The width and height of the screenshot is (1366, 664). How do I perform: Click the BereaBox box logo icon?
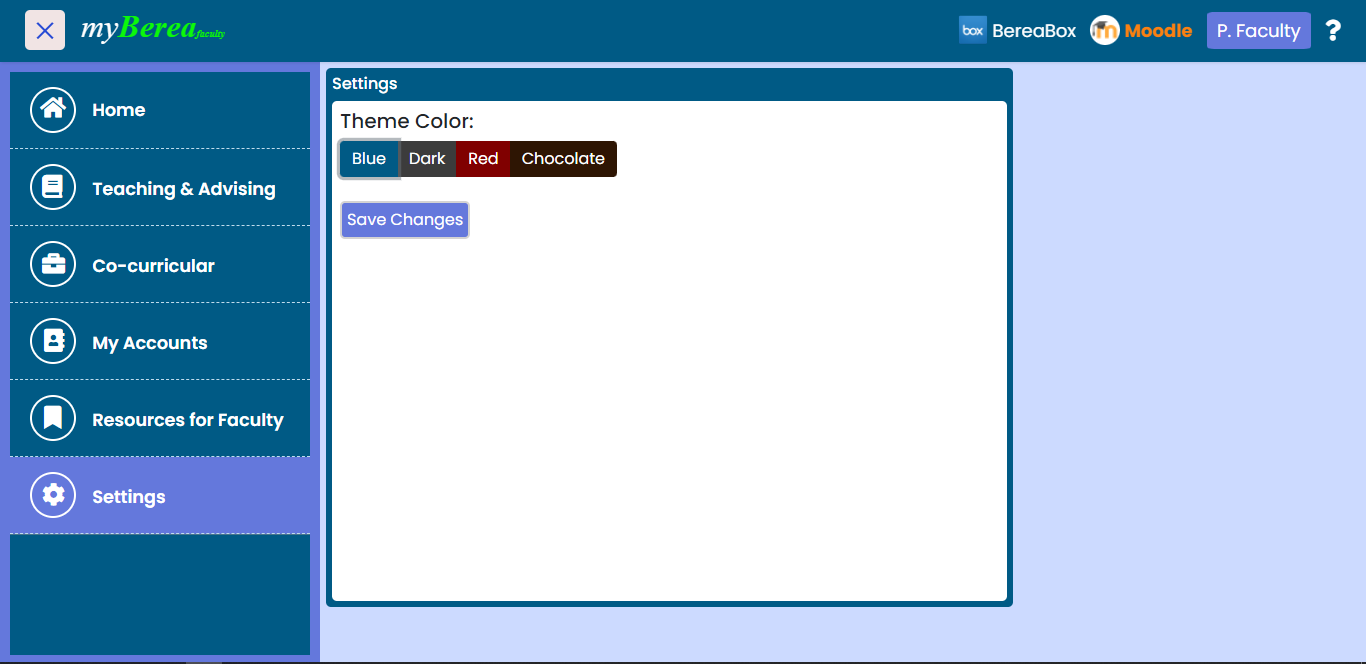coord(972,30)
